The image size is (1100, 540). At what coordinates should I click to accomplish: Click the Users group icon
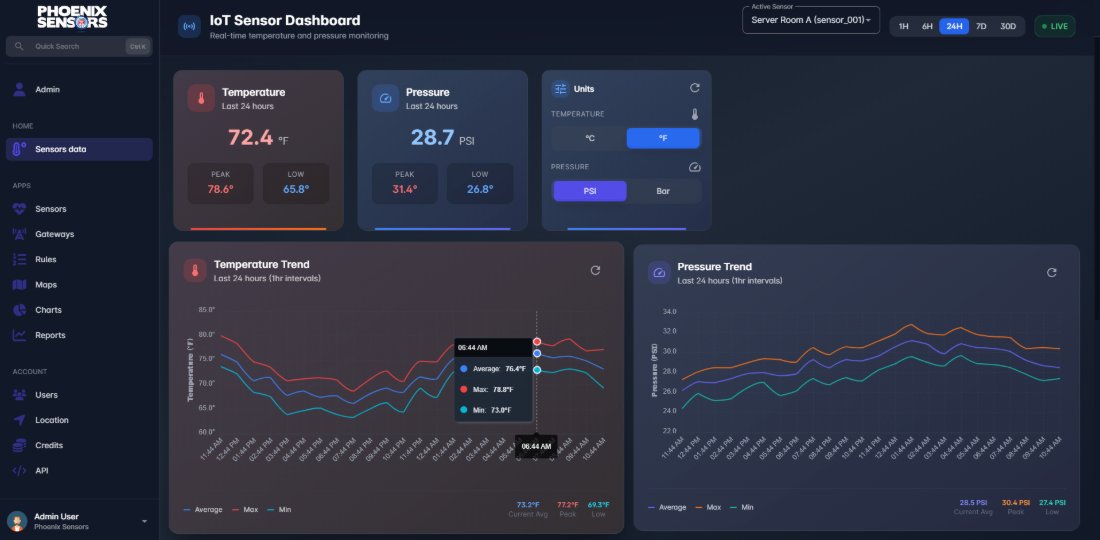(20, 395)
